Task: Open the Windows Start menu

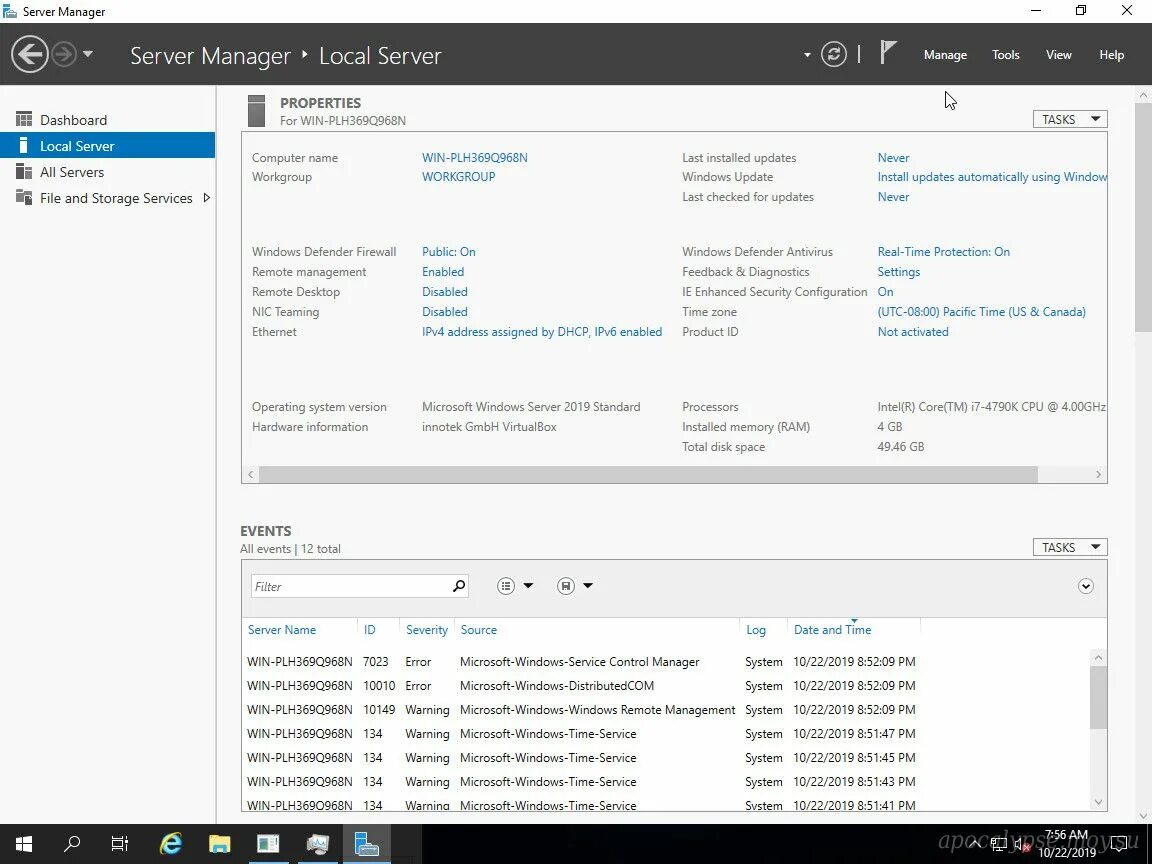Action: 24,843
